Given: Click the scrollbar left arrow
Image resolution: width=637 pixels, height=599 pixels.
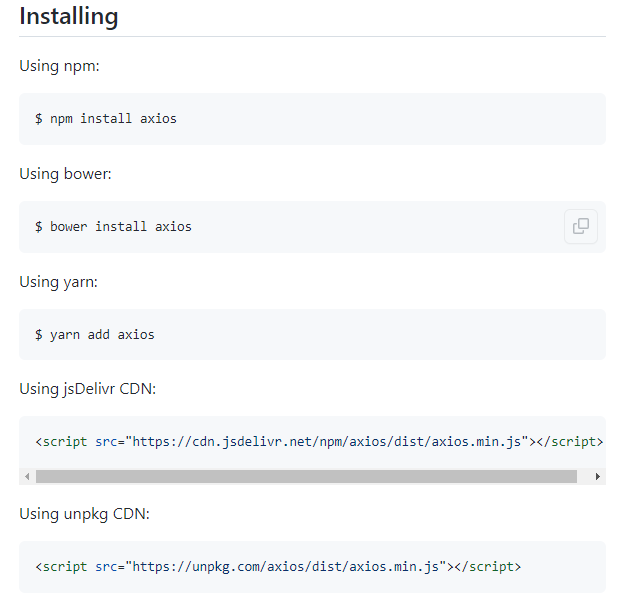Looking at the screenshot, I should pos(26,477).
